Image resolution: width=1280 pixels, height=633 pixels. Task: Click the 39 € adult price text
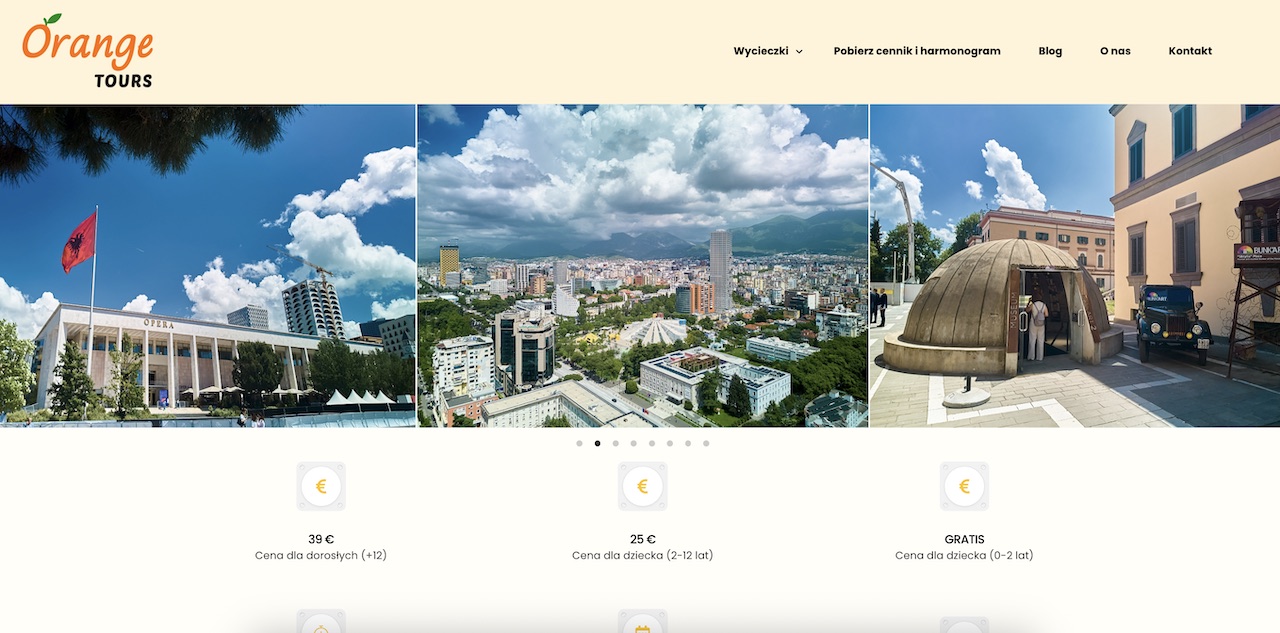coord(321,539)
